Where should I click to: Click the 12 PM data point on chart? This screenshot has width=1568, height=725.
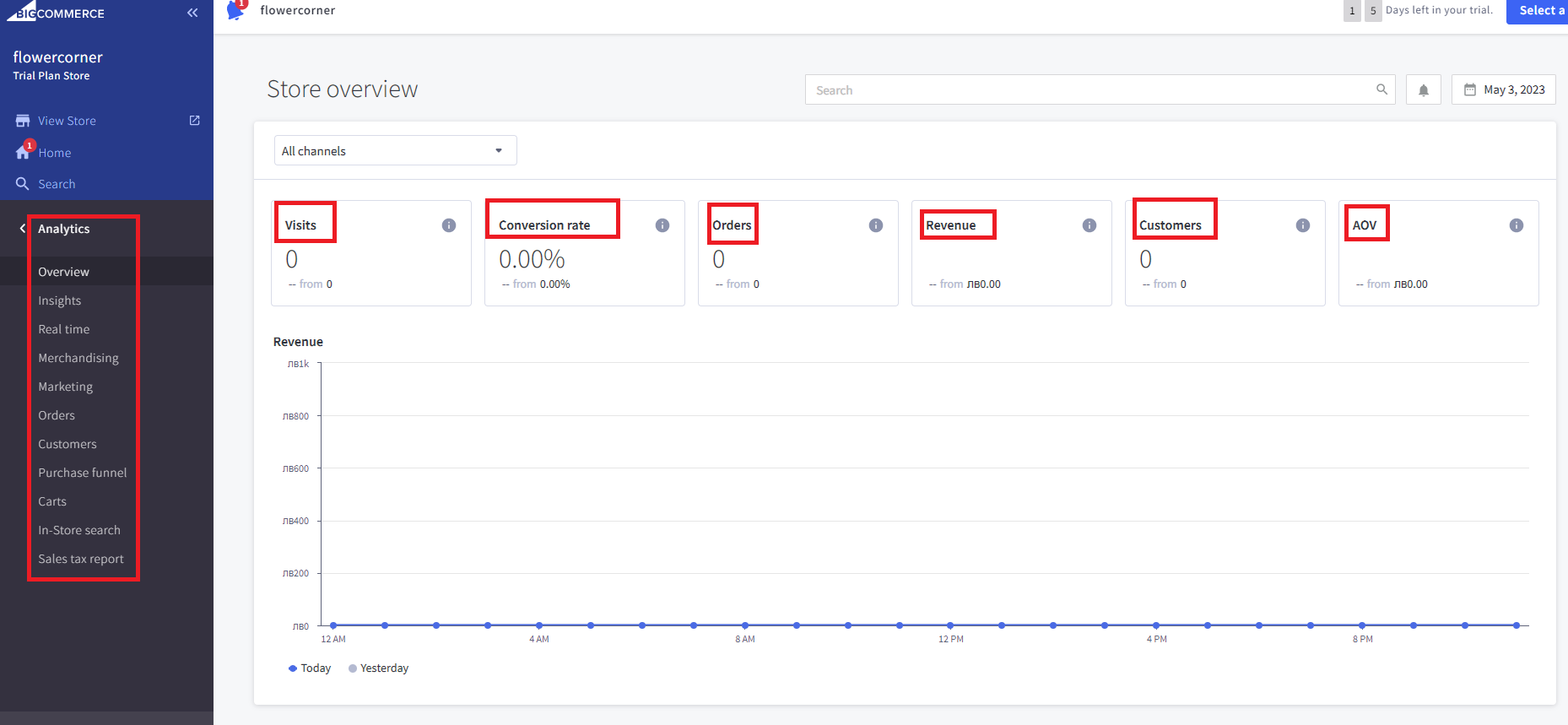[x=950, y=625]
